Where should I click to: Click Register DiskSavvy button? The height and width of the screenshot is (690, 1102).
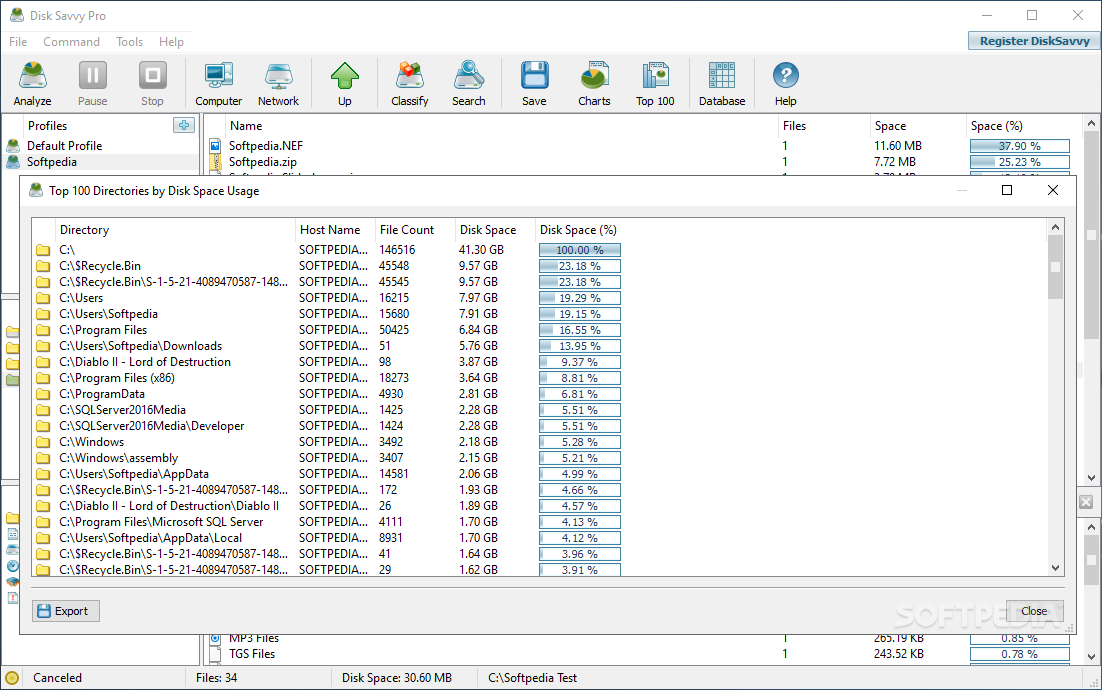(x=1035, y=41)
